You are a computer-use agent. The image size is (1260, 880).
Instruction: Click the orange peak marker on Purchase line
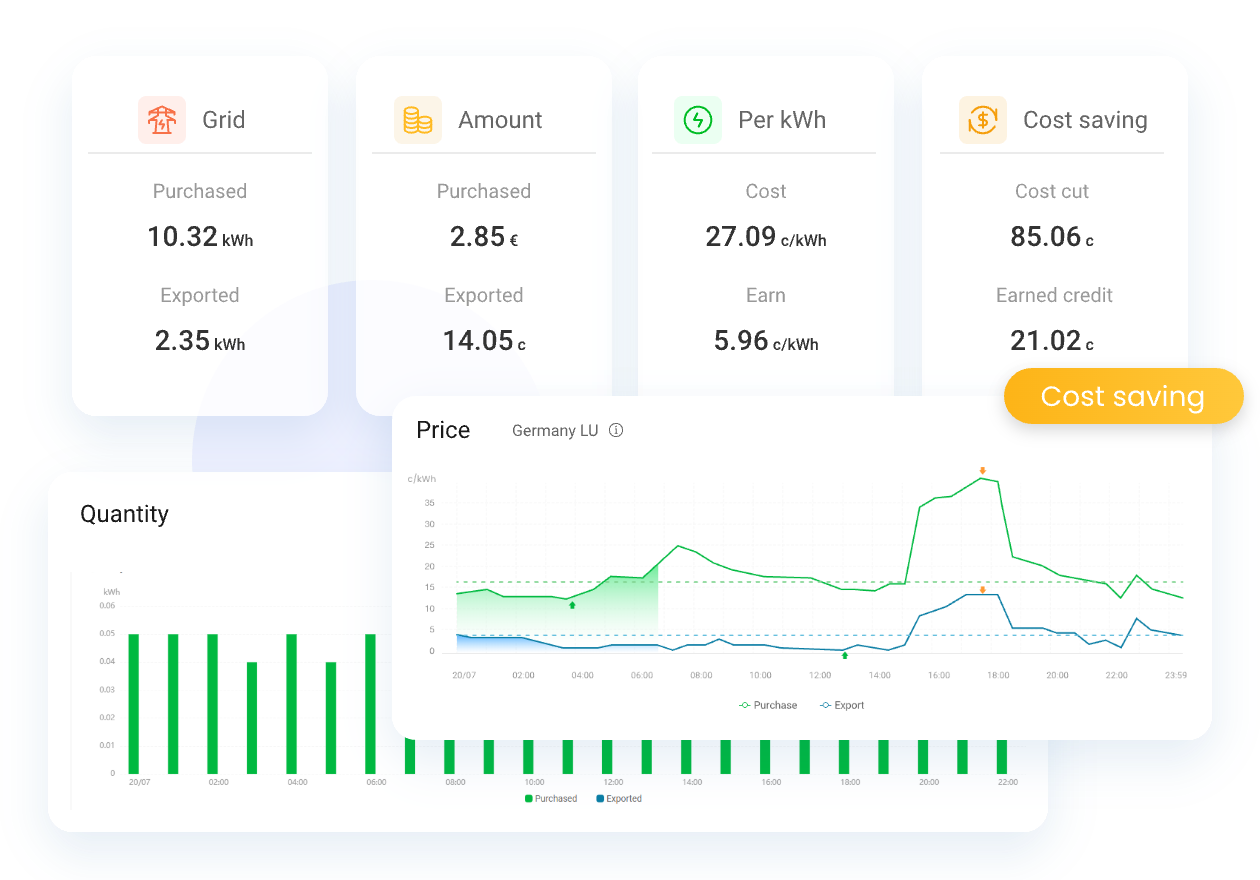[983, 471]
